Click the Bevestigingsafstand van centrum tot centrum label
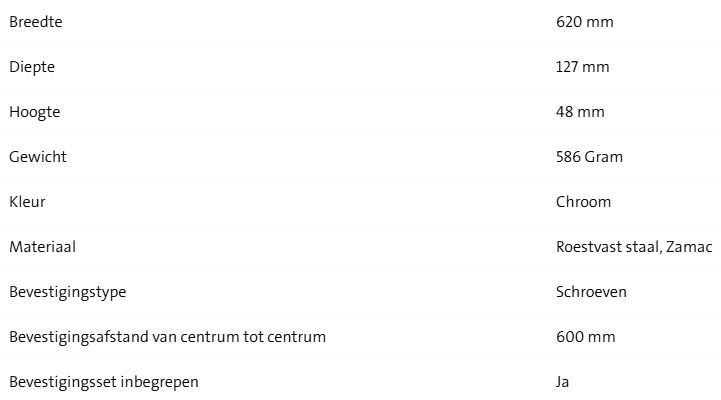Image resolution: width=721 pixels, height=400 pixels. (167, 337)
